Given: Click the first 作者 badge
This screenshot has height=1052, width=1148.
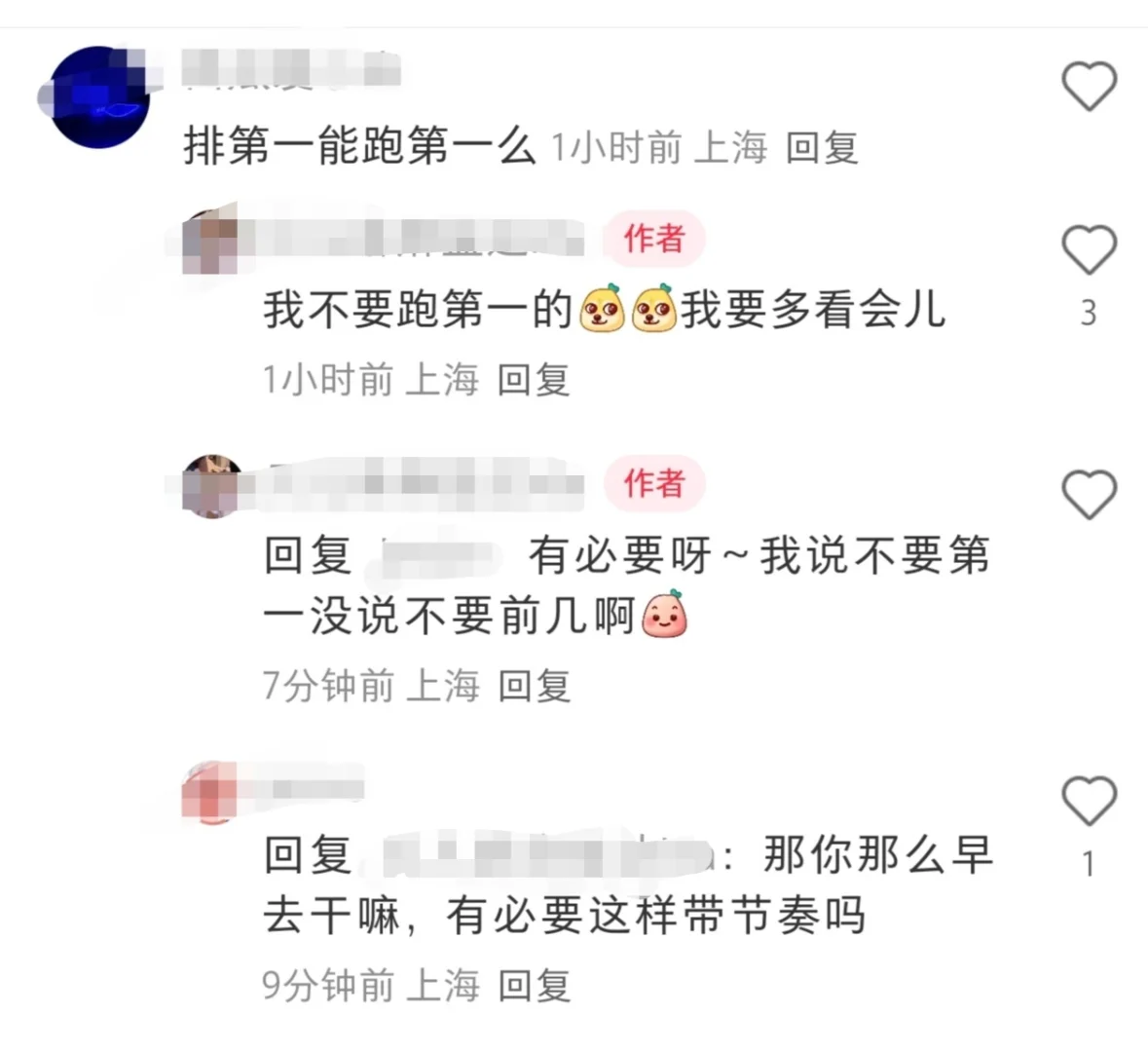Looking at the screenshot, I should 653,239.
